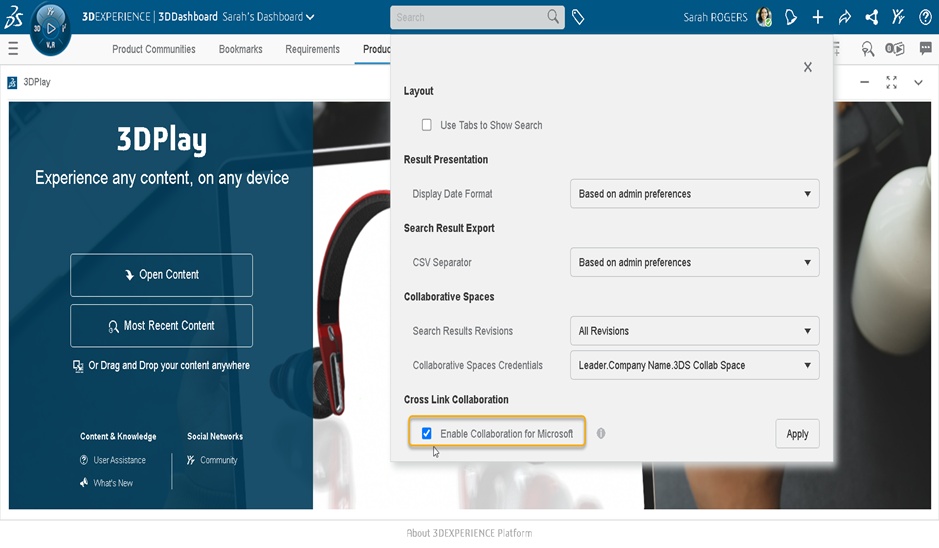This screenshot has height=548, width=939.
Task: Click the notifications icon in top bar
Action: (790, 17)
